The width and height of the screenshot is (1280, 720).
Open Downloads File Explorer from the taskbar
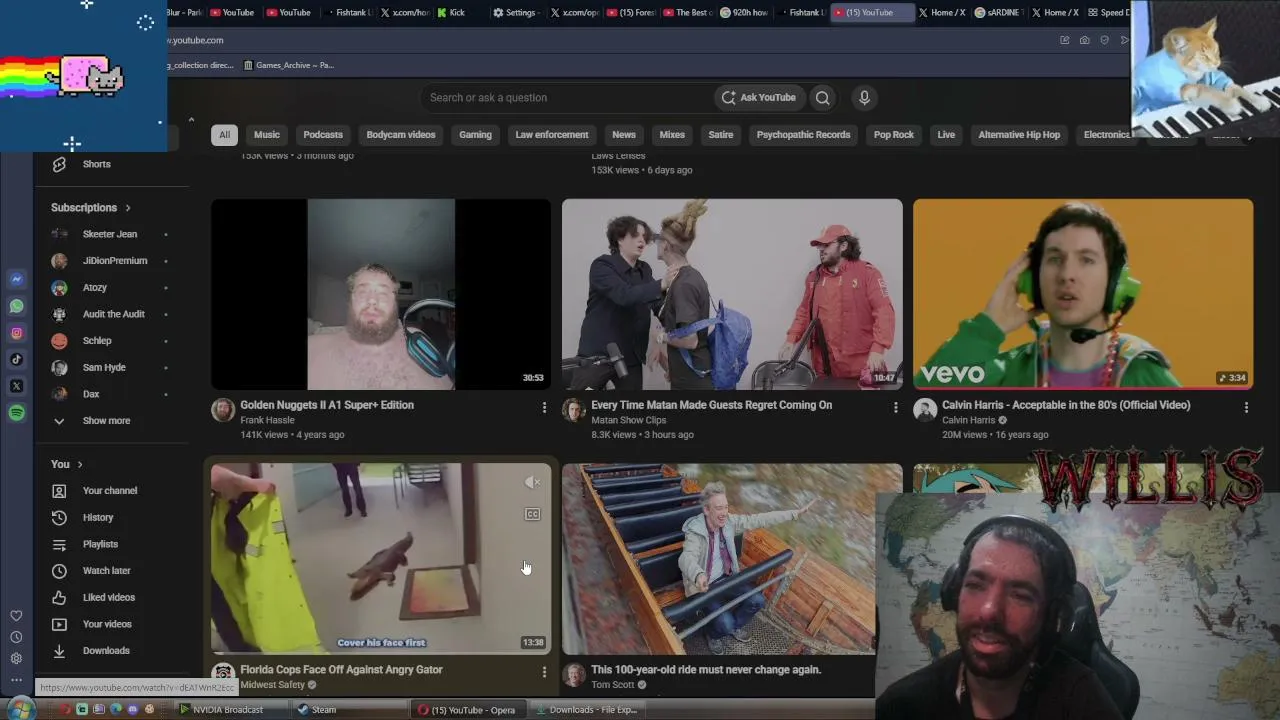click(586, 710)
